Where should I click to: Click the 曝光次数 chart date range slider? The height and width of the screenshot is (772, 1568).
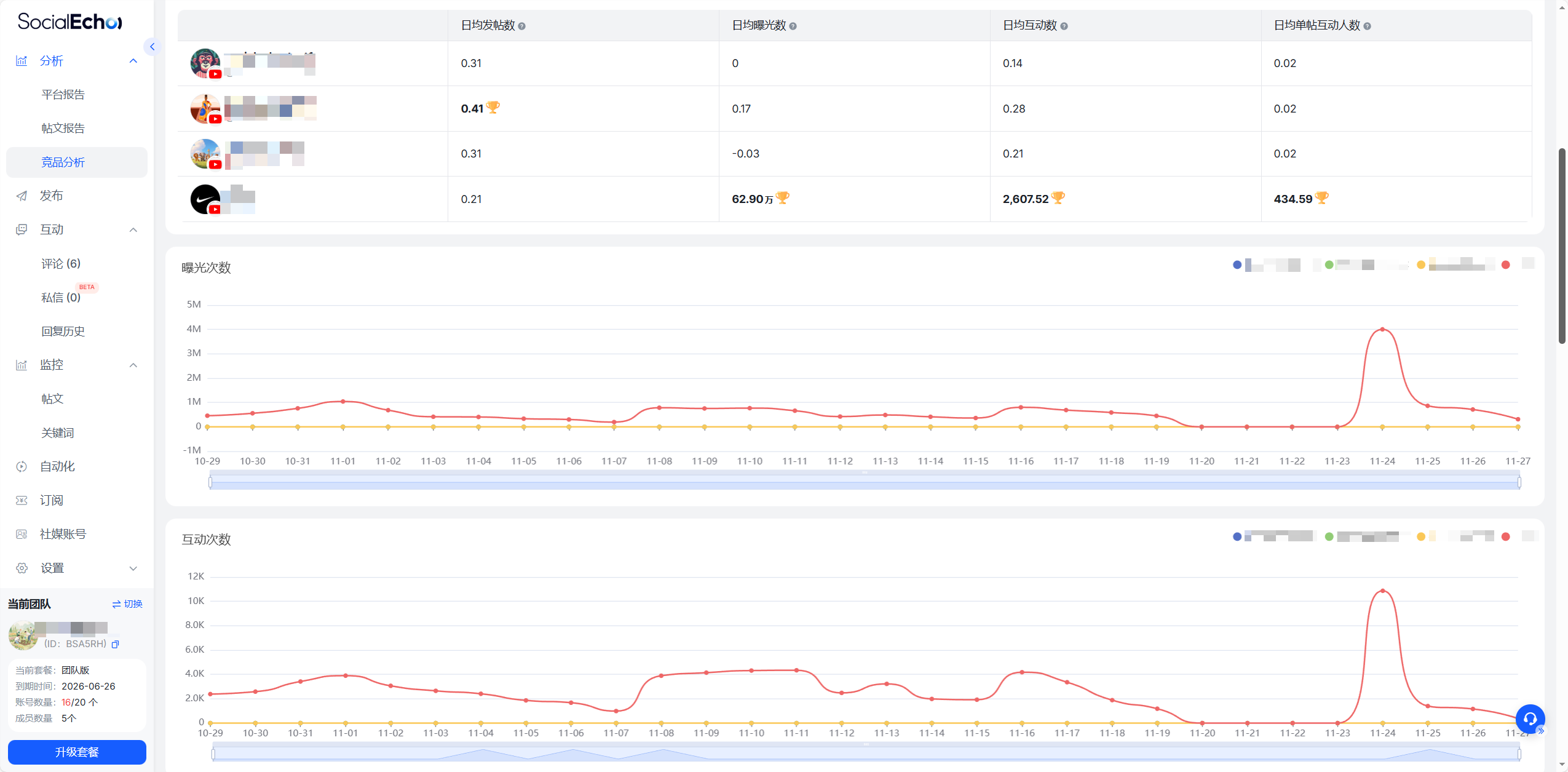pyautogui.click(x=864, y=481)
